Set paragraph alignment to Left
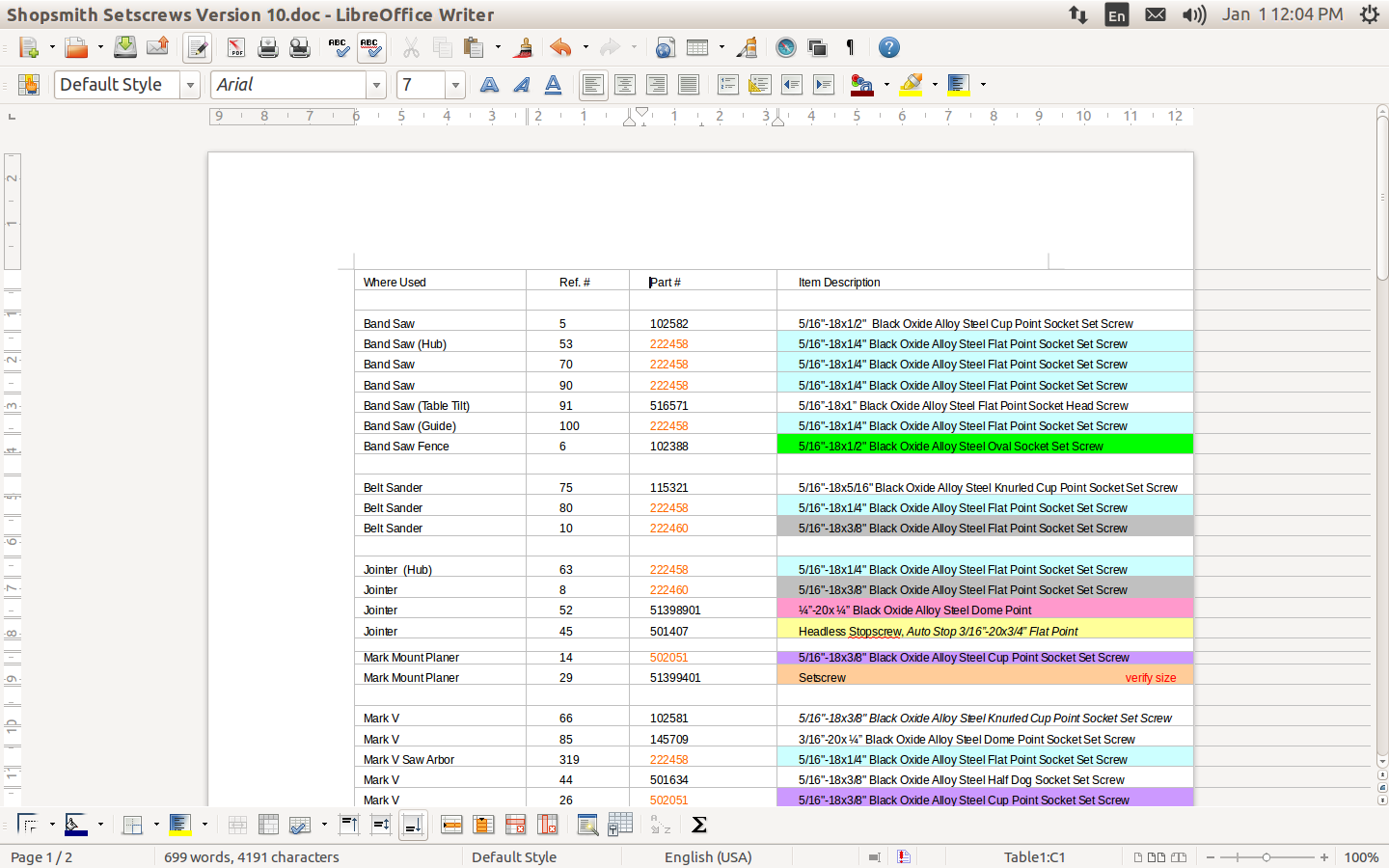 coord(593,85)
